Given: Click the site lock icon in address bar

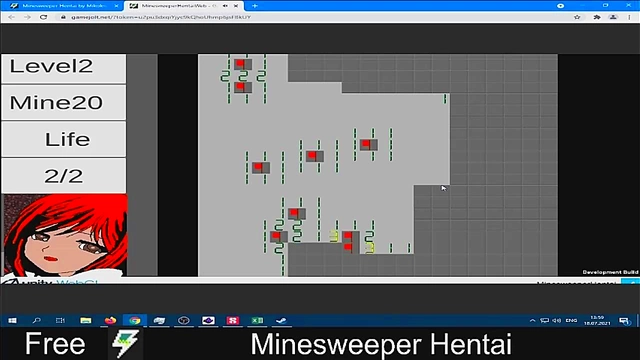Looking at the screenshot, I should pos(63,17).
